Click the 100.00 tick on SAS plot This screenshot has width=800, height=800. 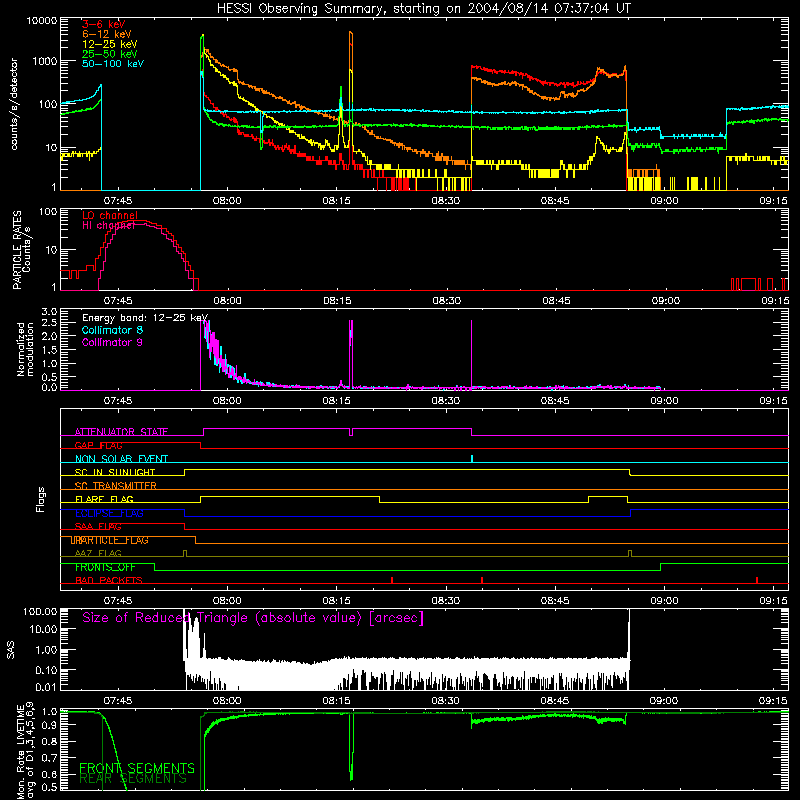pos(40,611)
